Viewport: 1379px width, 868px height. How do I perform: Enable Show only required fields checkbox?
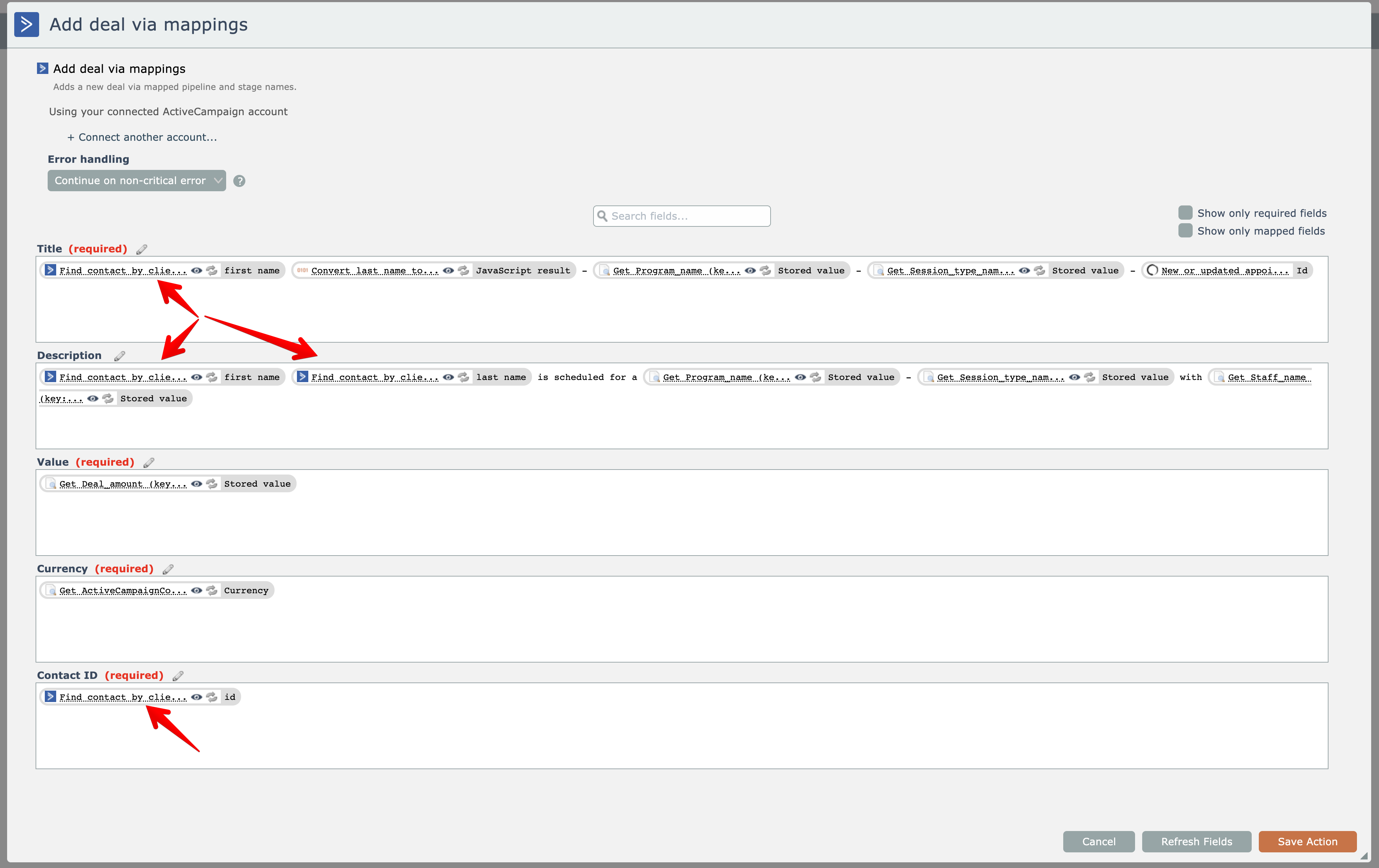pyautogui.click(x=1185, y=213)
